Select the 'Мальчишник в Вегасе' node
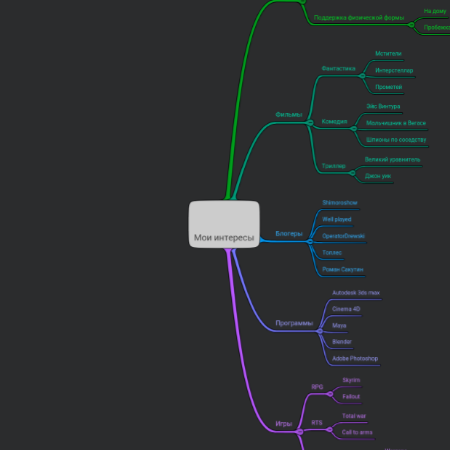 click(x=396, y=123)
